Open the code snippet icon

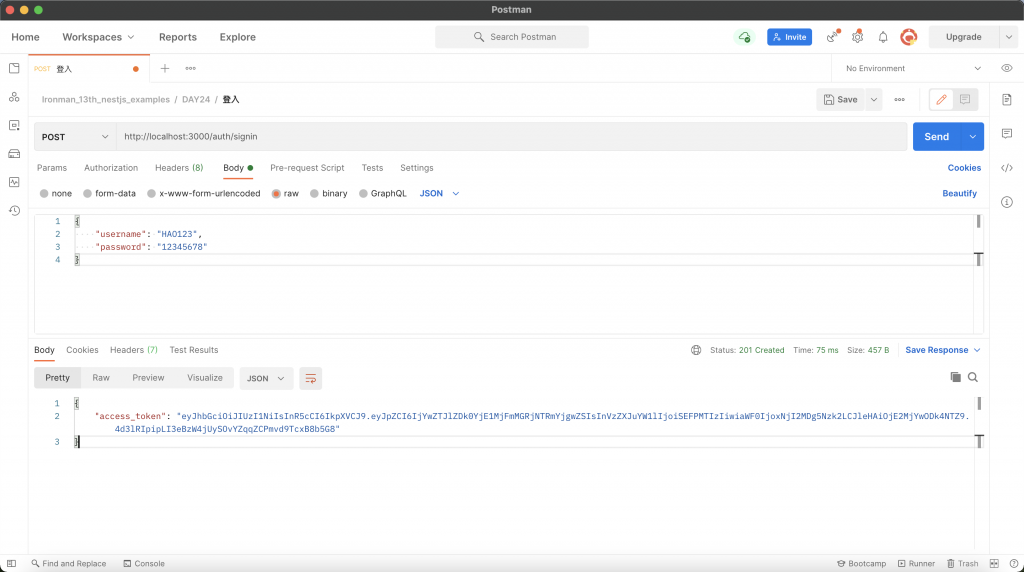(x=1006, y=168)
